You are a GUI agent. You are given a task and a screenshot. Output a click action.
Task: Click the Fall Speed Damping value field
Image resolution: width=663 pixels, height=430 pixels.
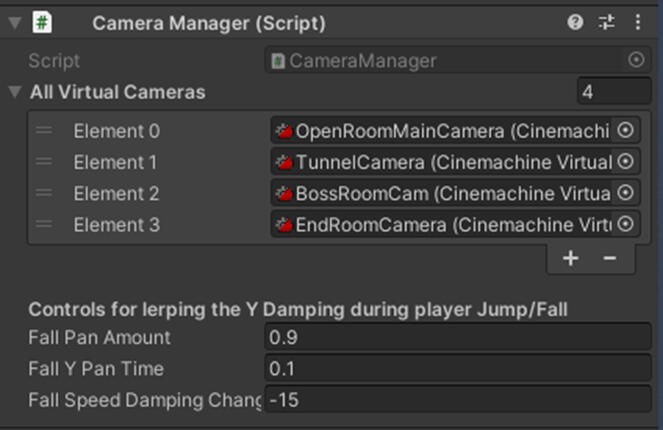tap(458, 401)
